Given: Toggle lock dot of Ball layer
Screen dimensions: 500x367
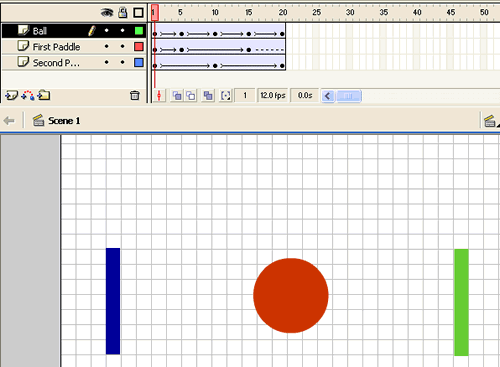Looking at the screenshot, I should [123, 30].
